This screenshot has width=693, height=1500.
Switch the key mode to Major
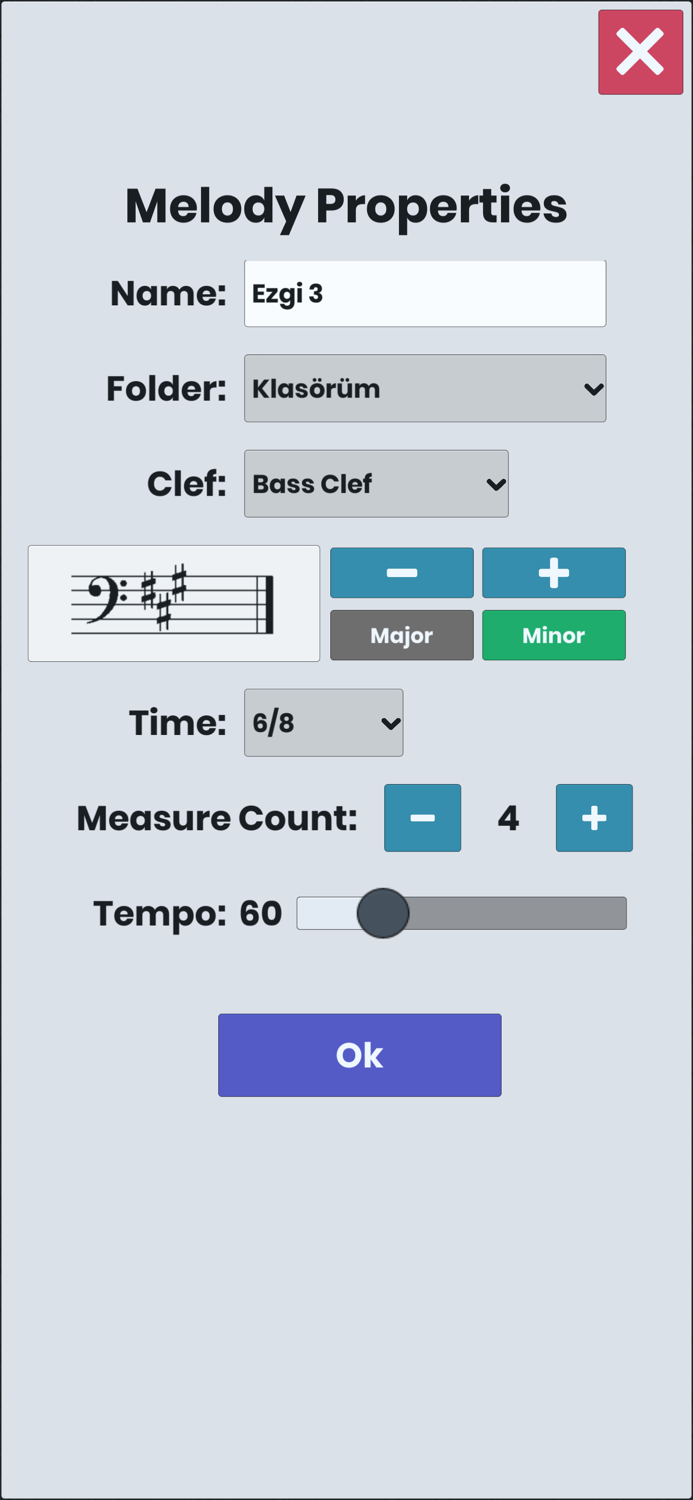(x=402, y=636)
